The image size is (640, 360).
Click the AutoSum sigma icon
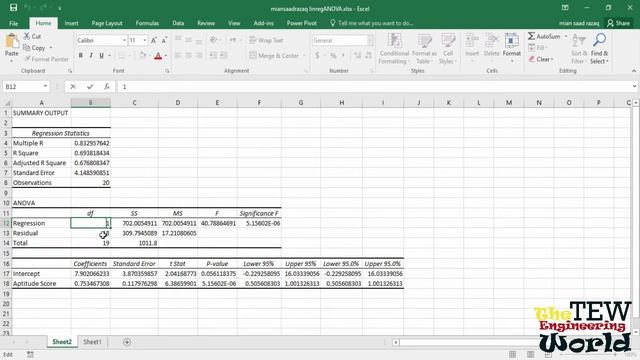pos(531,36)
